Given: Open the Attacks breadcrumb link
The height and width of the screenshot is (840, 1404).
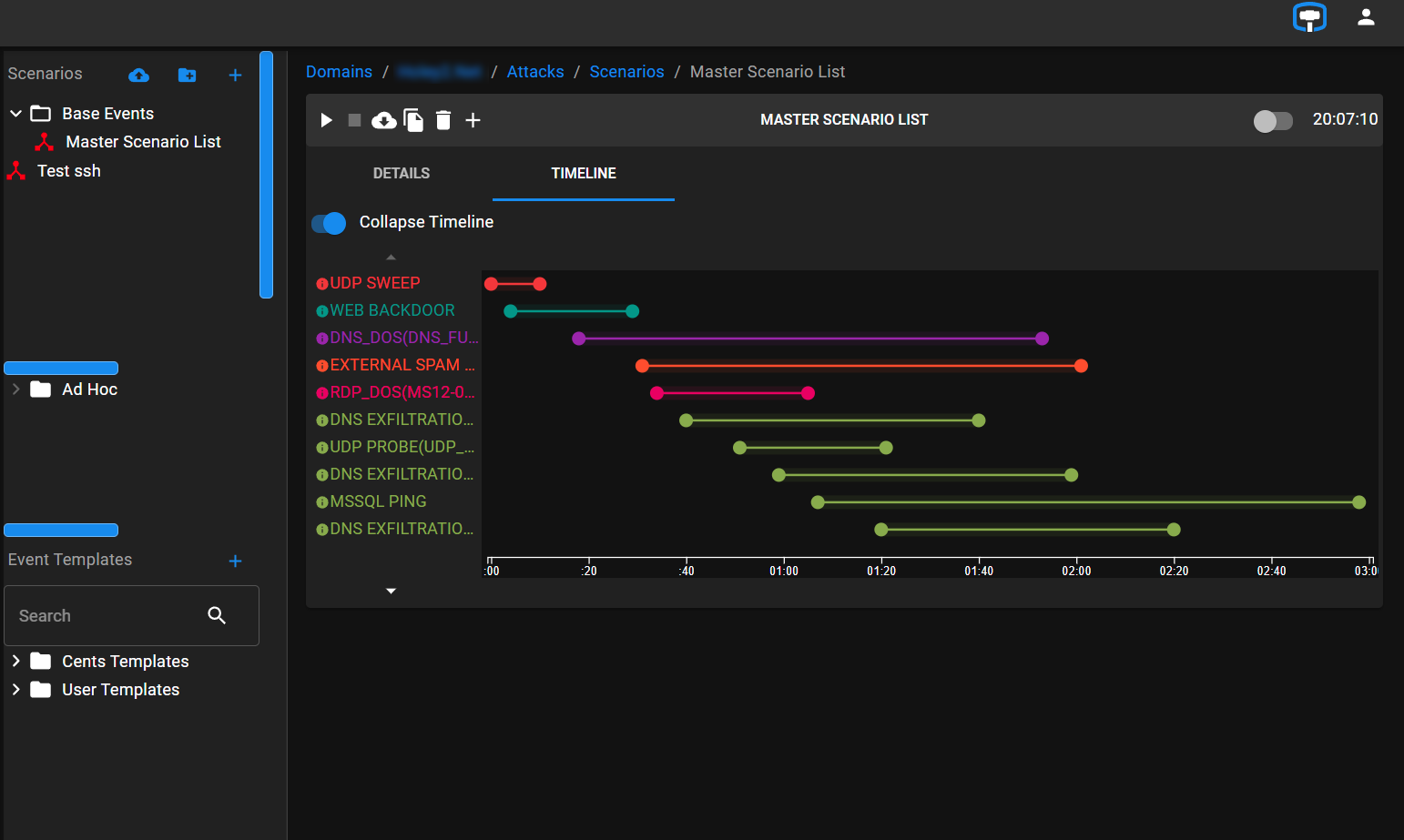Looking at the screenshot, I should click(x=534, y=71).
